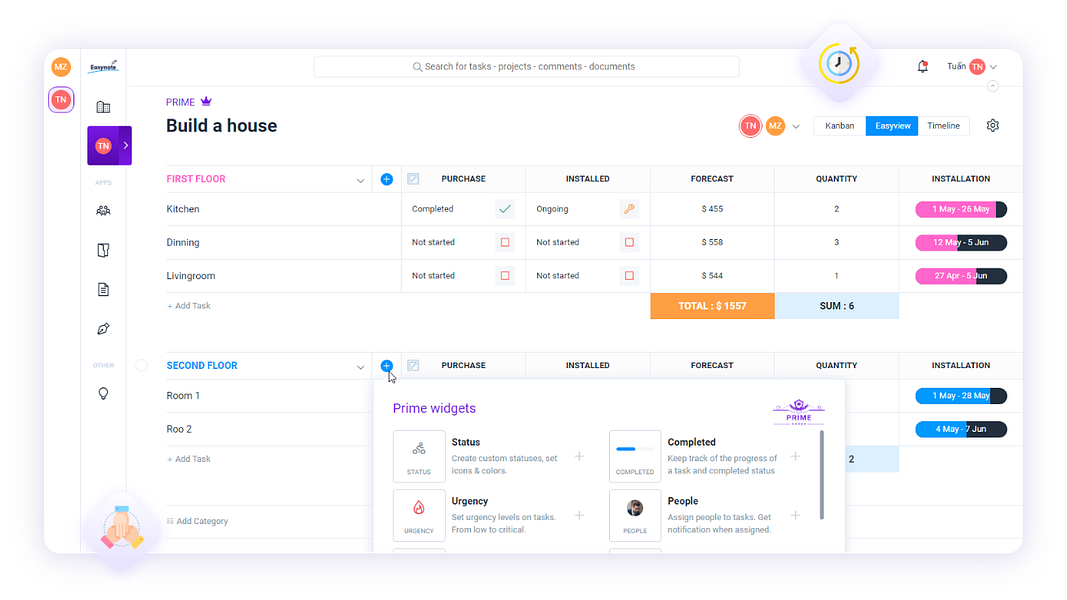Click the Completed widget progress tile
This screenshot has height=600, width=1067.
(635, 456)
